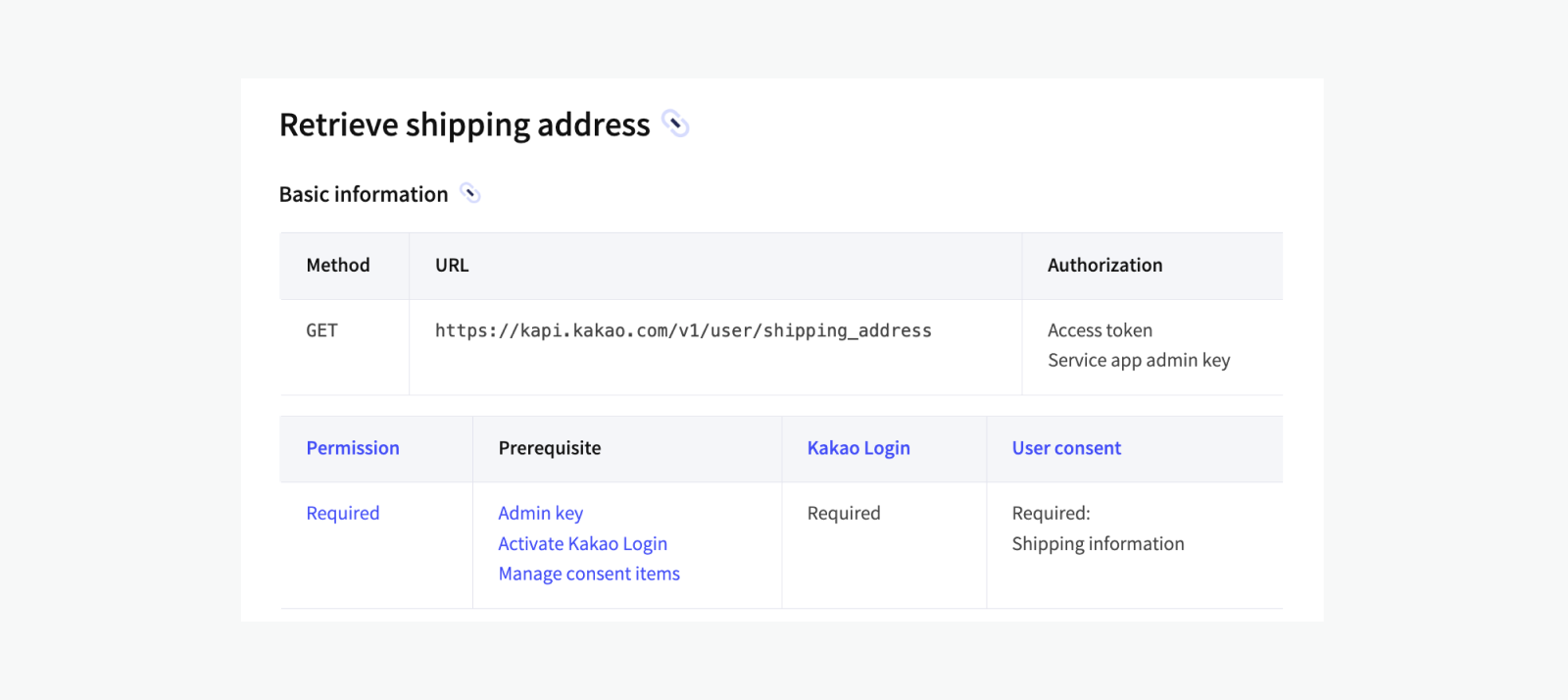This screenshot has width=1568, height=700.
Task: Click the Prerequisite column header
Action: [550, 448]
